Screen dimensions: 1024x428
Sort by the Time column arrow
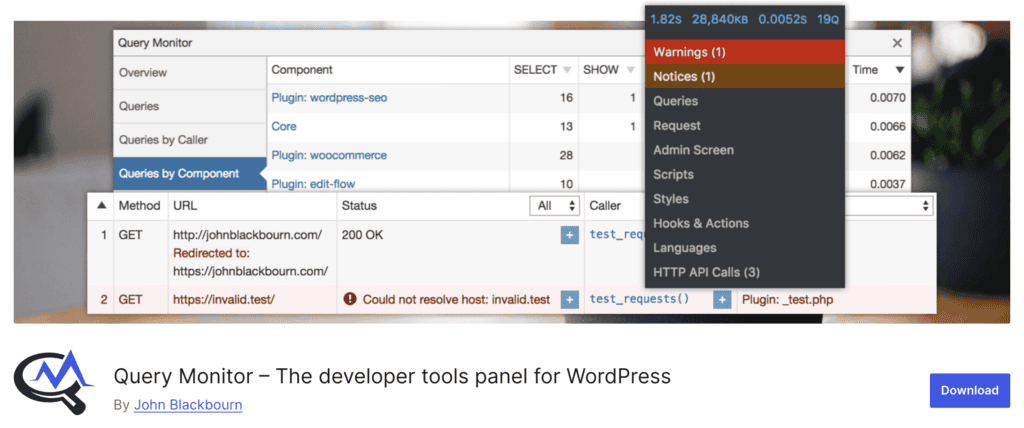(900, 70)
